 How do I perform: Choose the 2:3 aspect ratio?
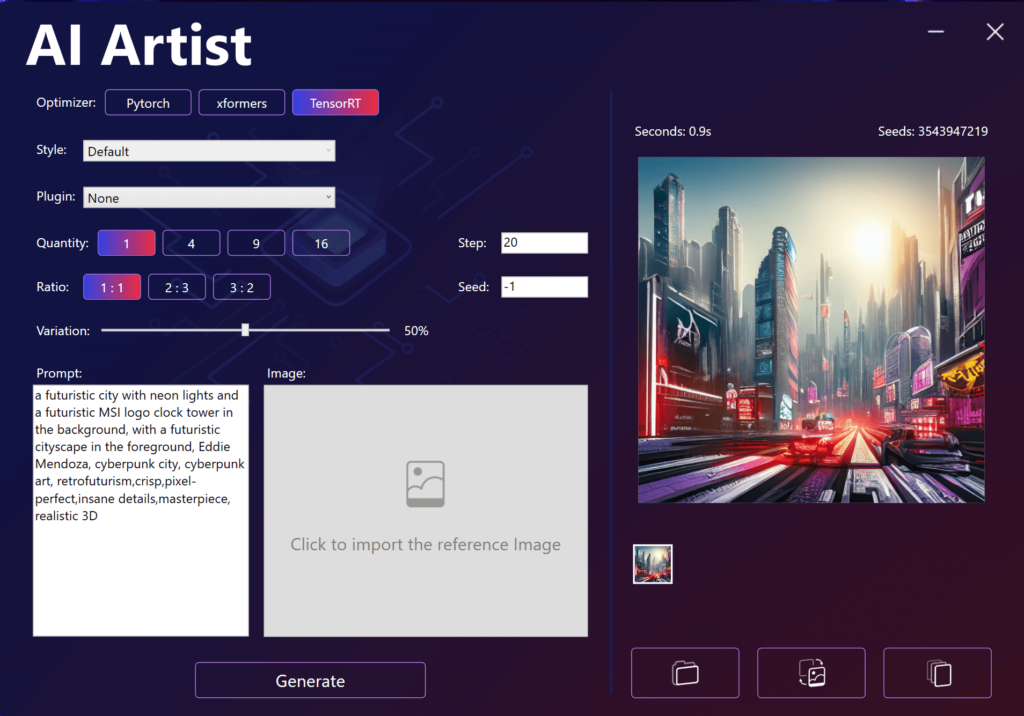point(176,286)
